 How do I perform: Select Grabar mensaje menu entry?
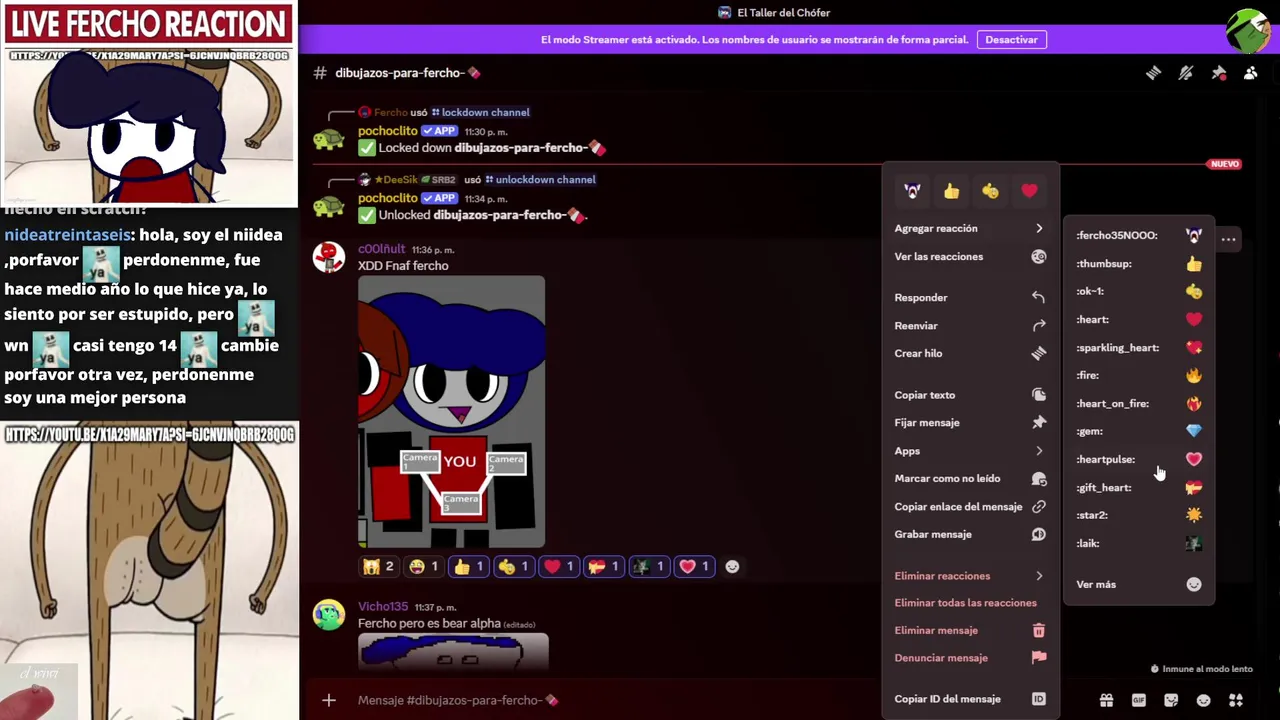969,534
